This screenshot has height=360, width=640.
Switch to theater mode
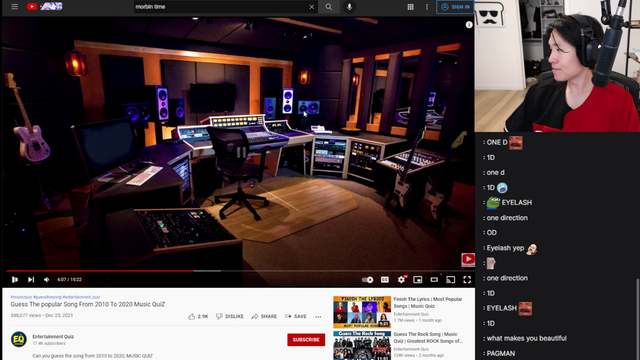(x=434, y=280)
